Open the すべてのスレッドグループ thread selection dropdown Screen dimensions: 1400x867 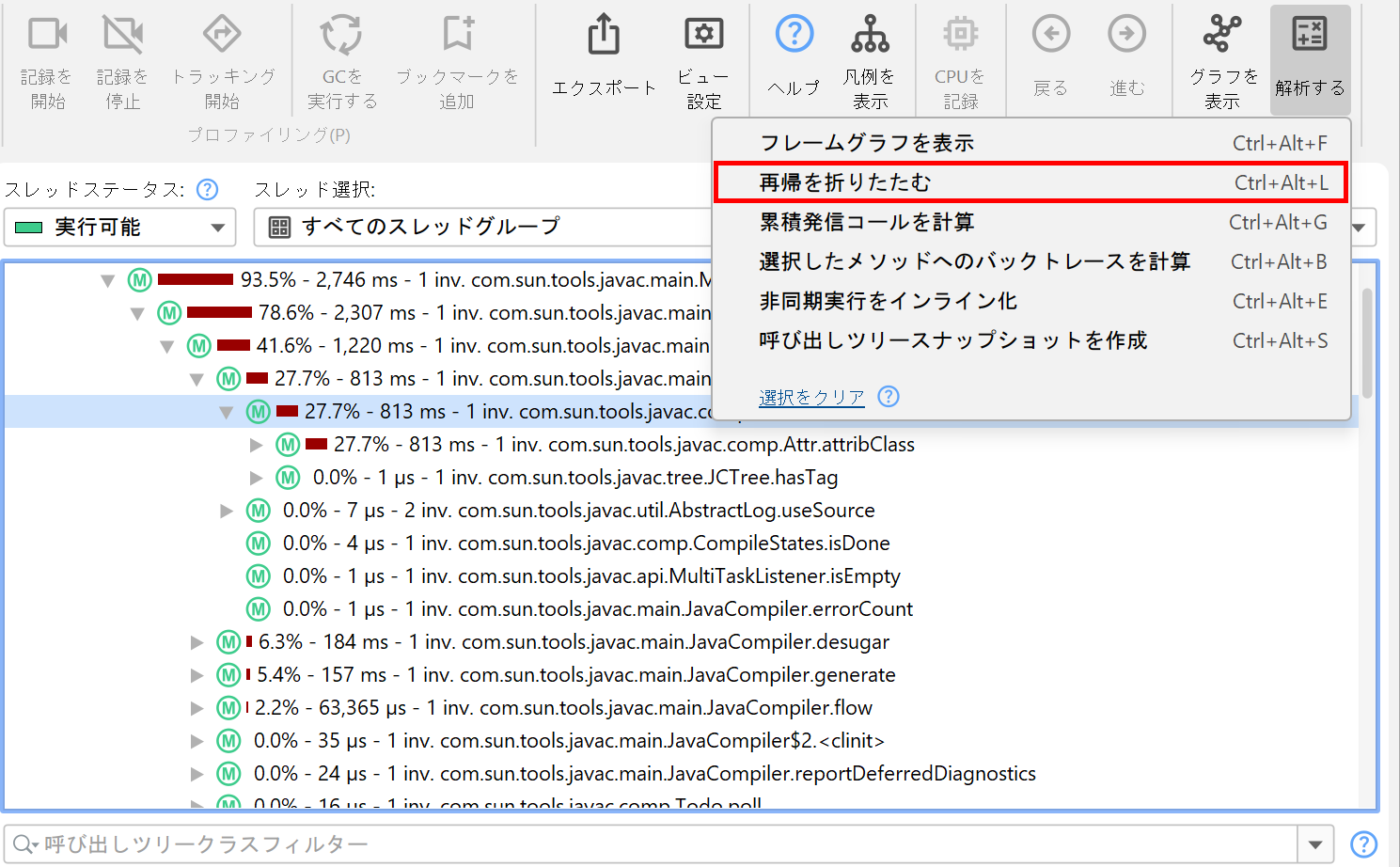click(484, 228)
